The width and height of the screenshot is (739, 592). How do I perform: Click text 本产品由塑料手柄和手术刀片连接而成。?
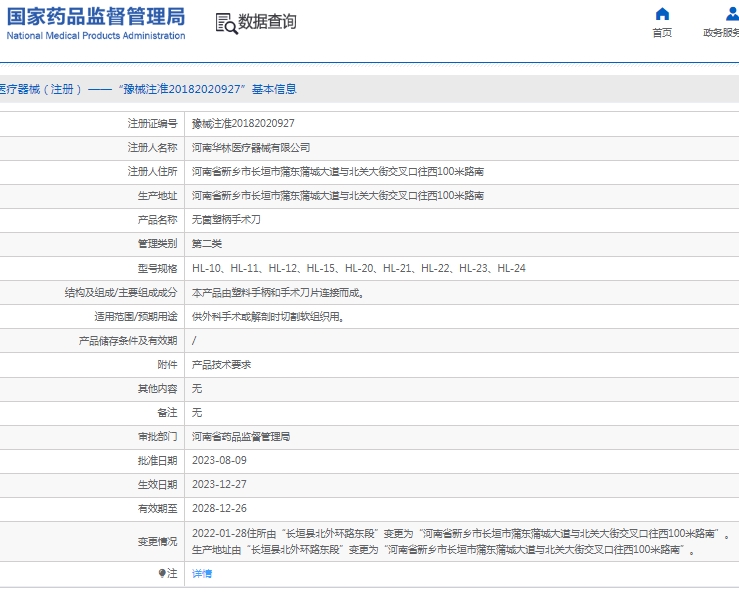pos(278,293)
